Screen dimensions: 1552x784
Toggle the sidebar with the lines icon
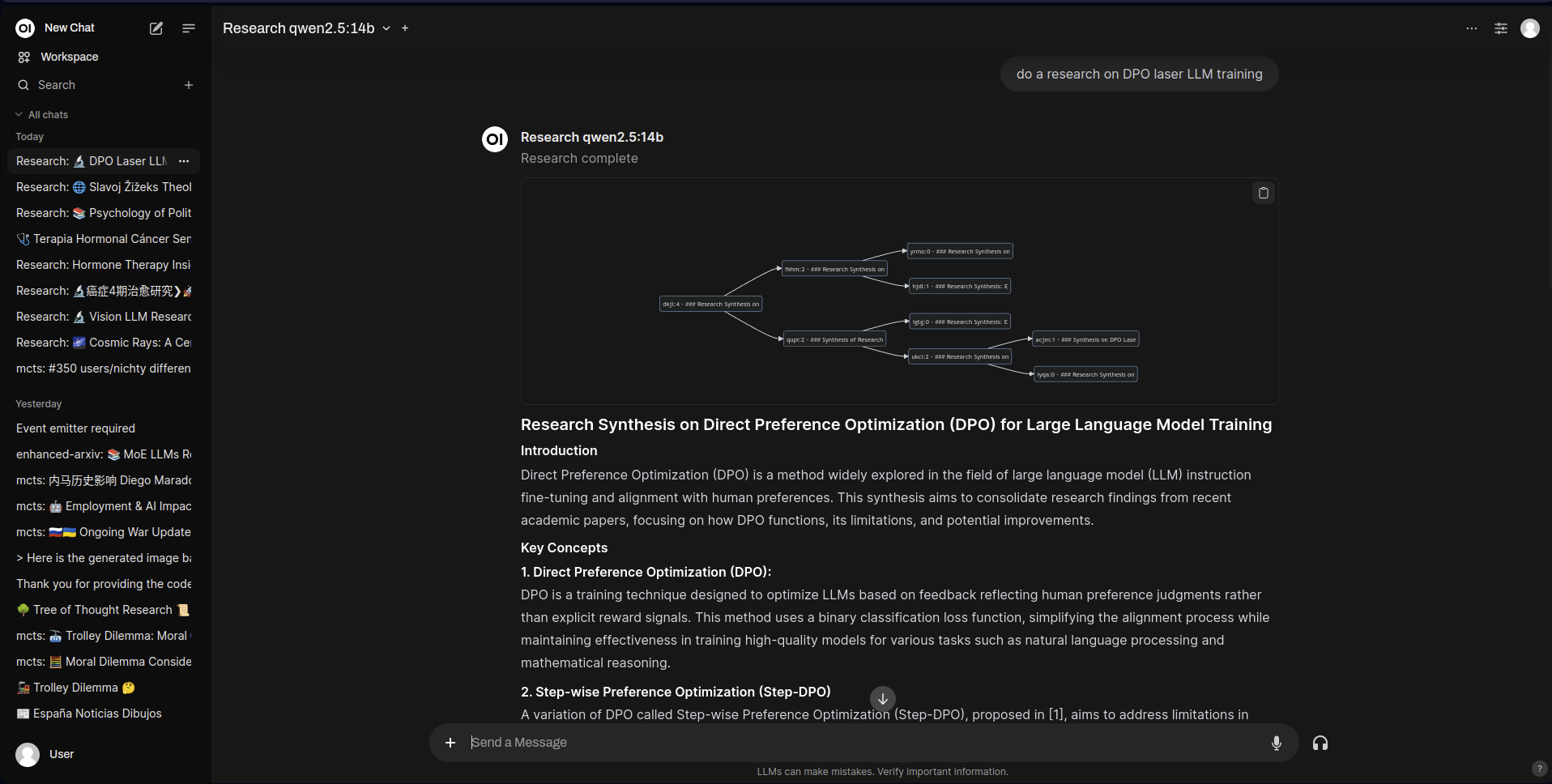(189, 28)
